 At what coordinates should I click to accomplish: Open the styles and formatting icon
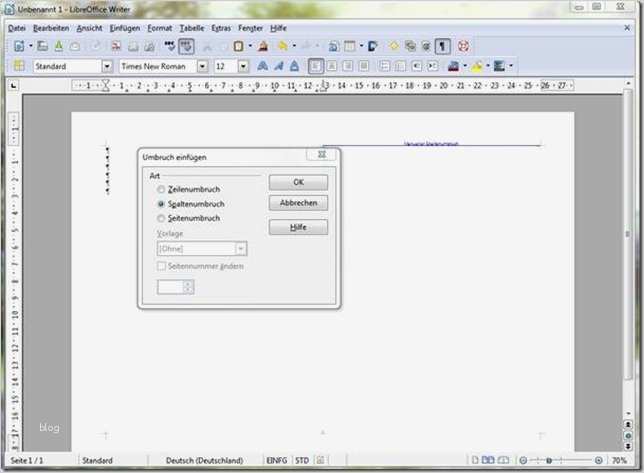click(x=18, y=66)
